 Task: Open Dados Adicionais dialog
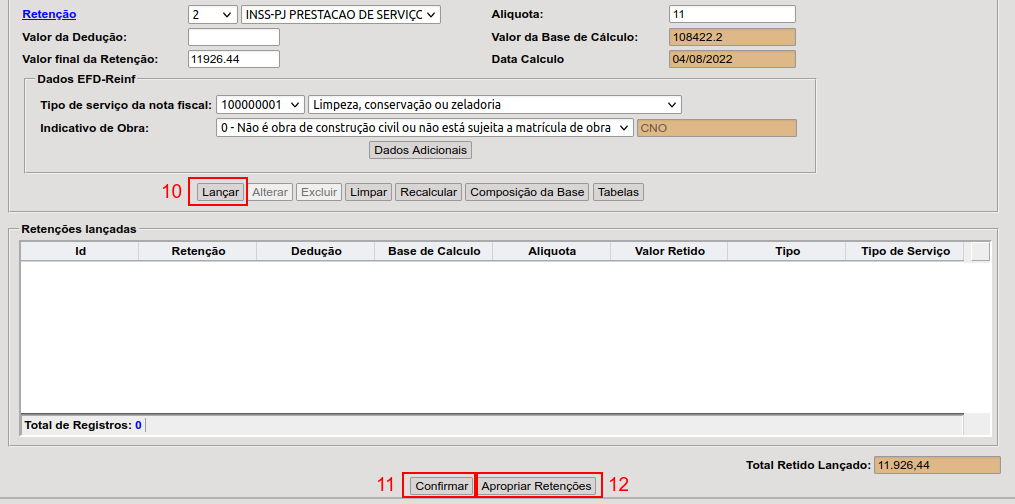tap(420, 150)
